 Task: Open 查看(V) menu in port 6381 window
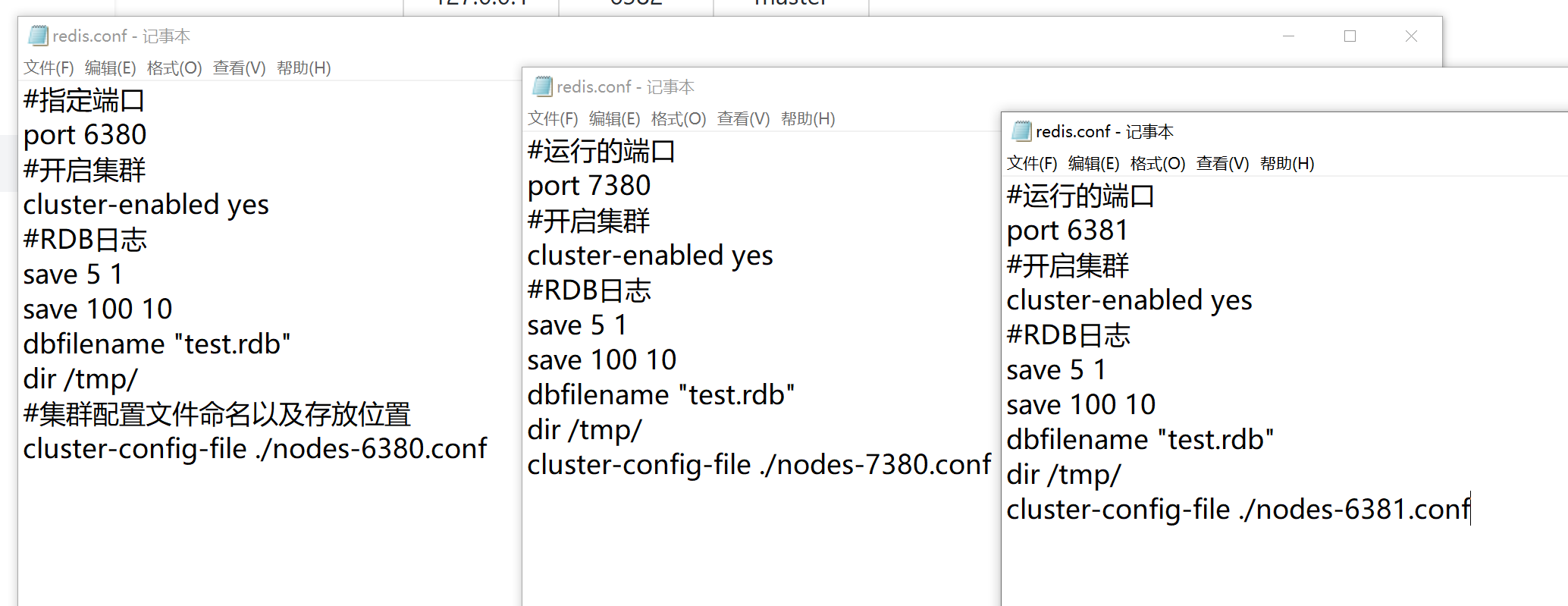[x=1223, y=164]
